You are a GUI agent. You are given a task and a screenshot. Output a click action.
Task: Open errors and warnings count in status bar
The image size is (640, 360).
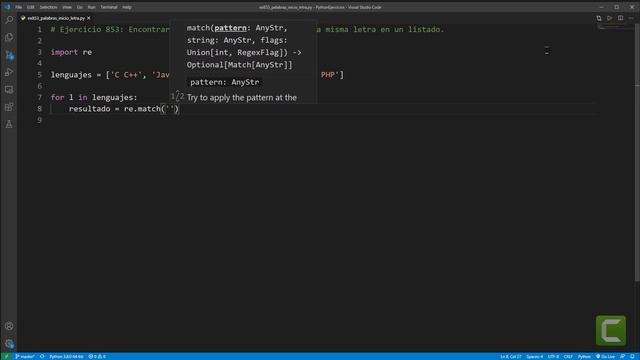tap(97, 356)
